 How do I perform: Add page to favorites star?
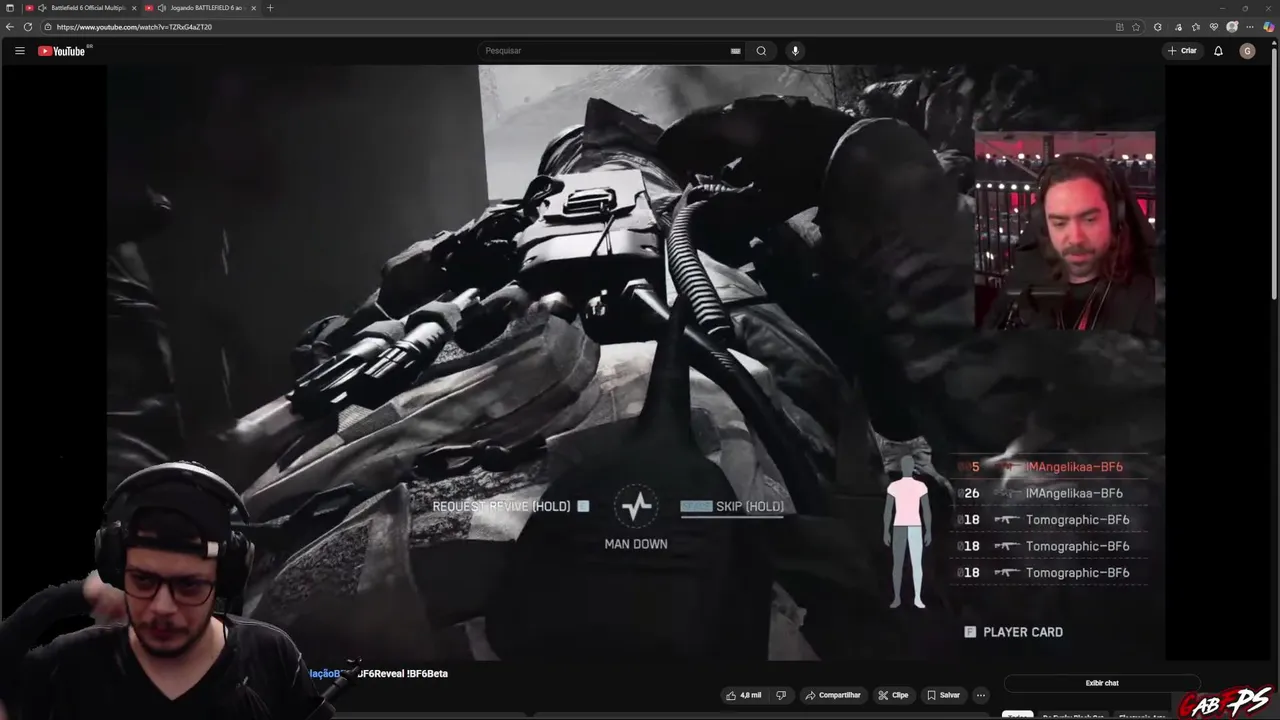click(x=1136, y=27)
